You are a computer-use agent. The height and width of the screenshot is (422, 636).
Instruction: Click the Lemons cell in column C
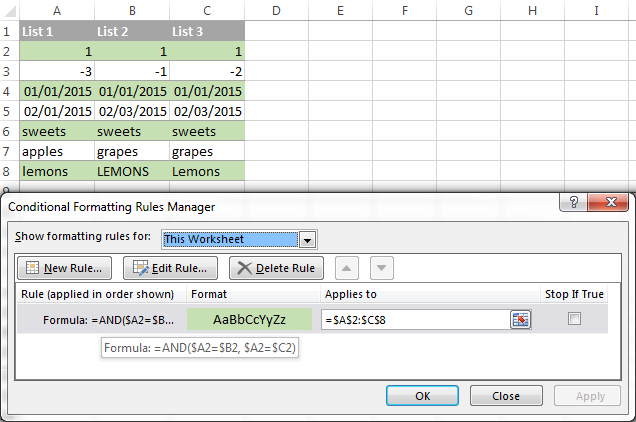(207, 171)
